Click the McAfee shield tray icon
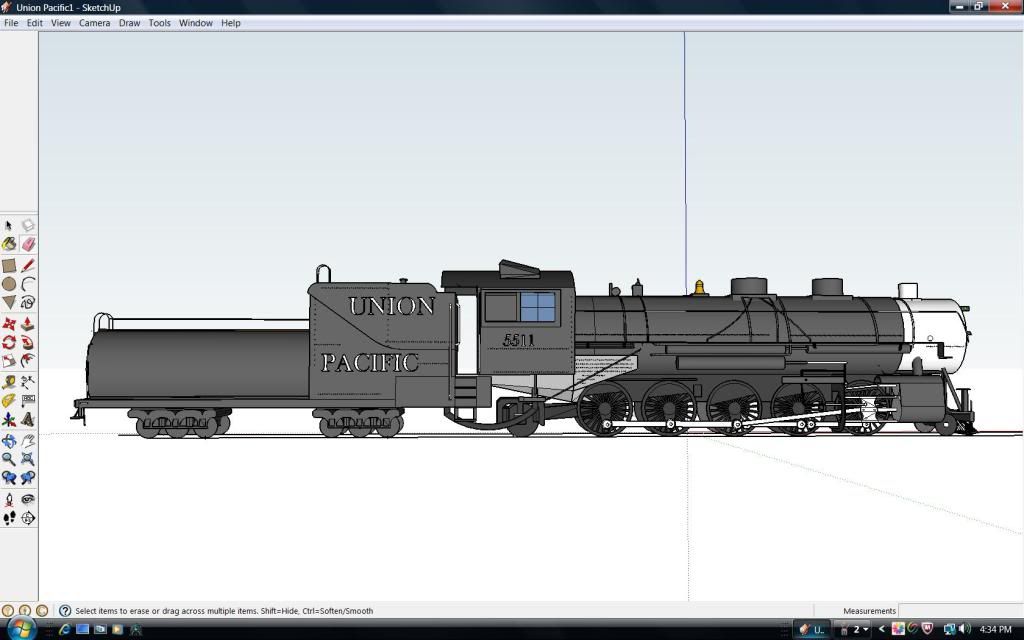The height and width of the screenshot is (640, 1024). pos(927,629)
